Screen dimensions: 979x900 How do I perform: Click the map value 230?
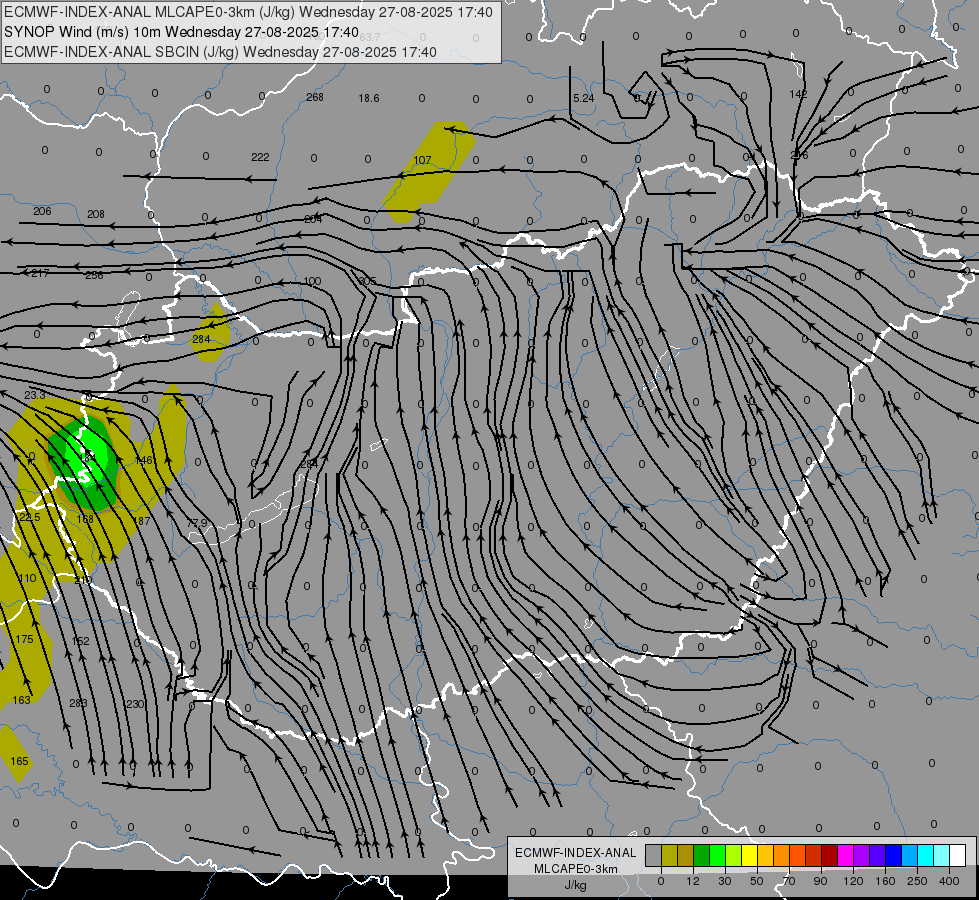click(134, 704)
